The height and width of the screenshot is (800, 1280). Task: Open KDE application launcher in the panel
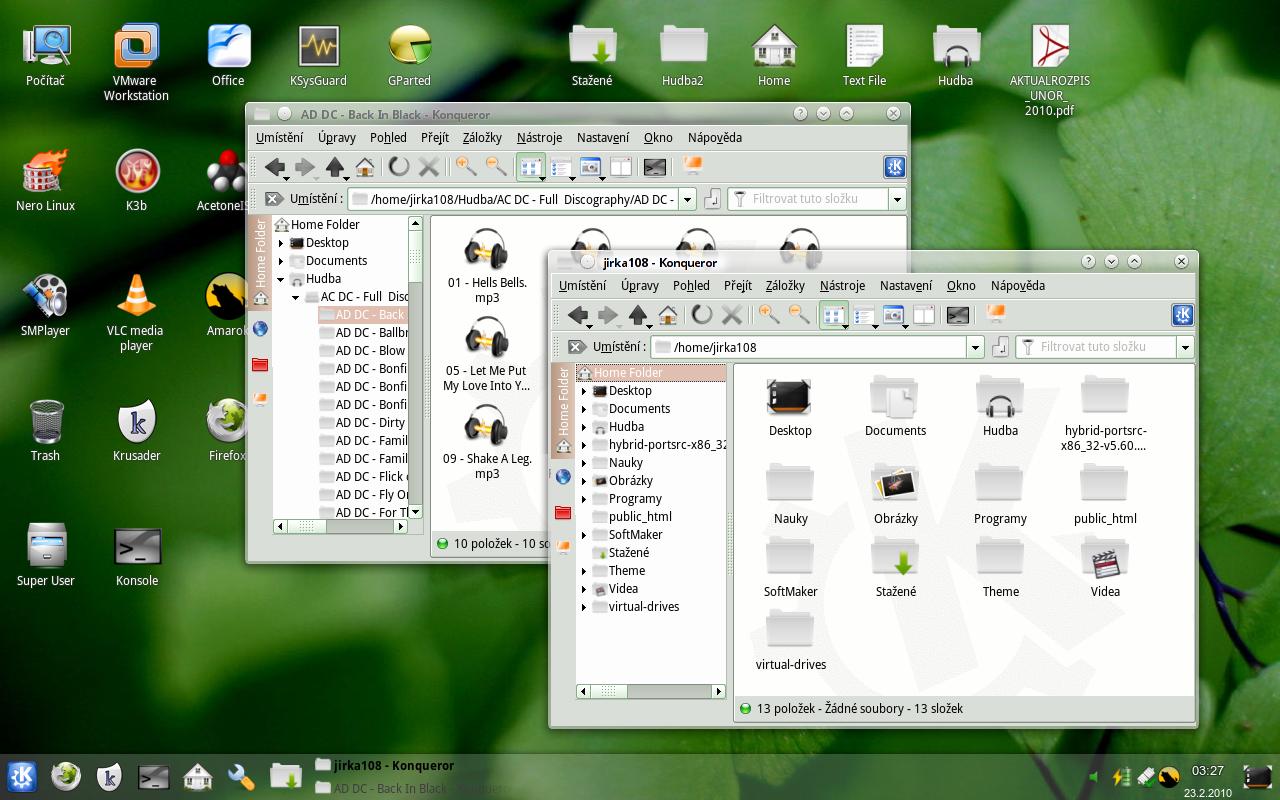pyautogui.click(x=22, y=776)
